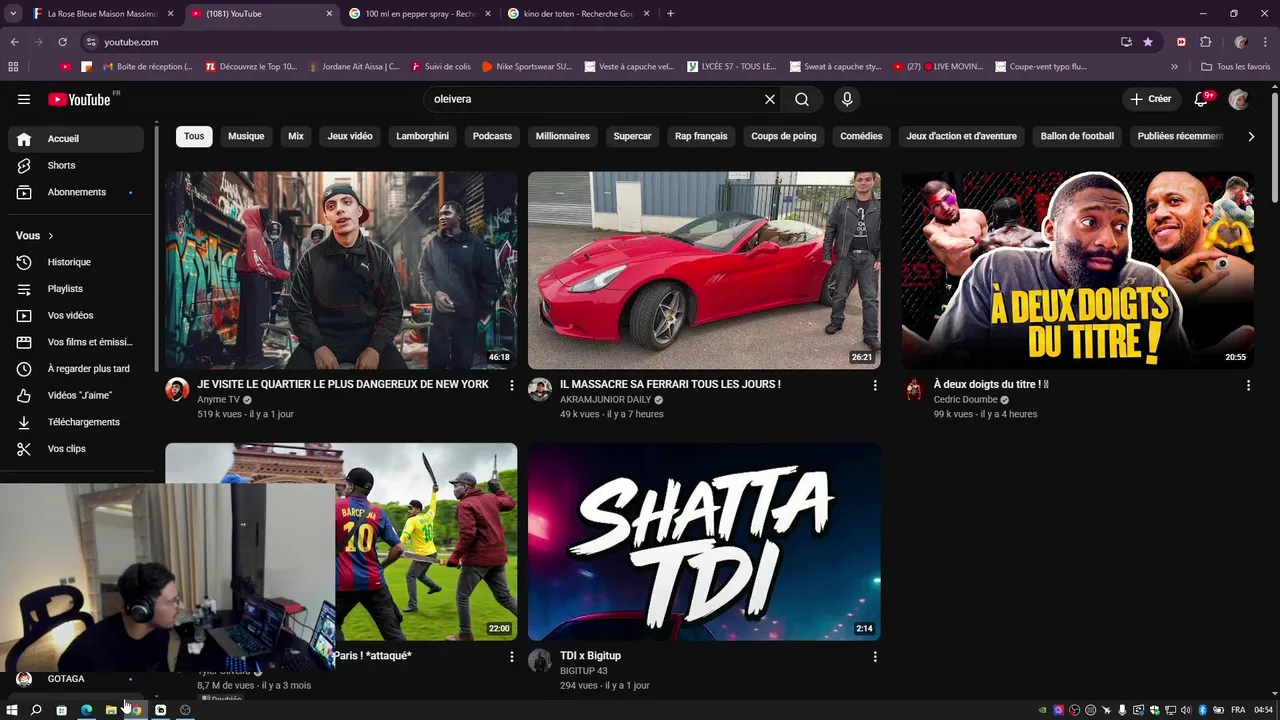This screenshot has height=720, width=1280.
Task: Open Boîte de réception bookmark
Action: [x=146, y=67]
